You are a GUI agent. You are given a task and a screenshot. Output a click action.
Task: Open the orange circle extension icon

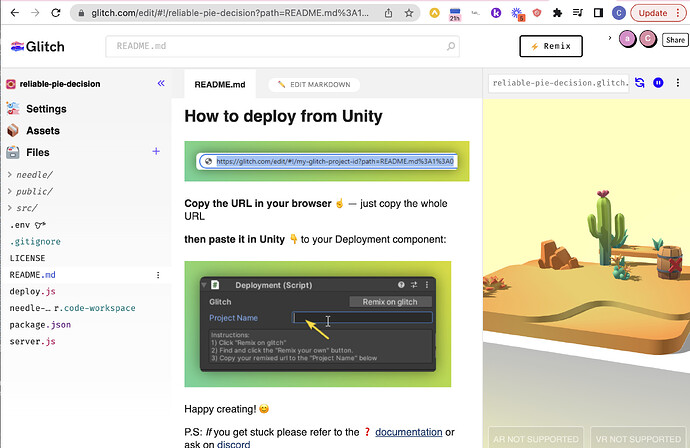434,13
